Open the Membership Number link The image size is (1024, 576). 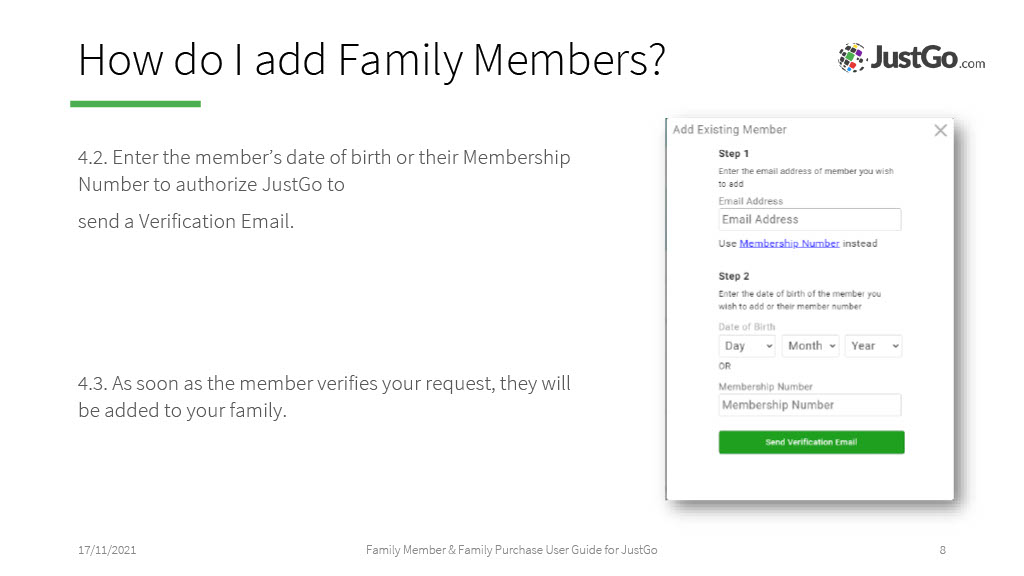789,244
